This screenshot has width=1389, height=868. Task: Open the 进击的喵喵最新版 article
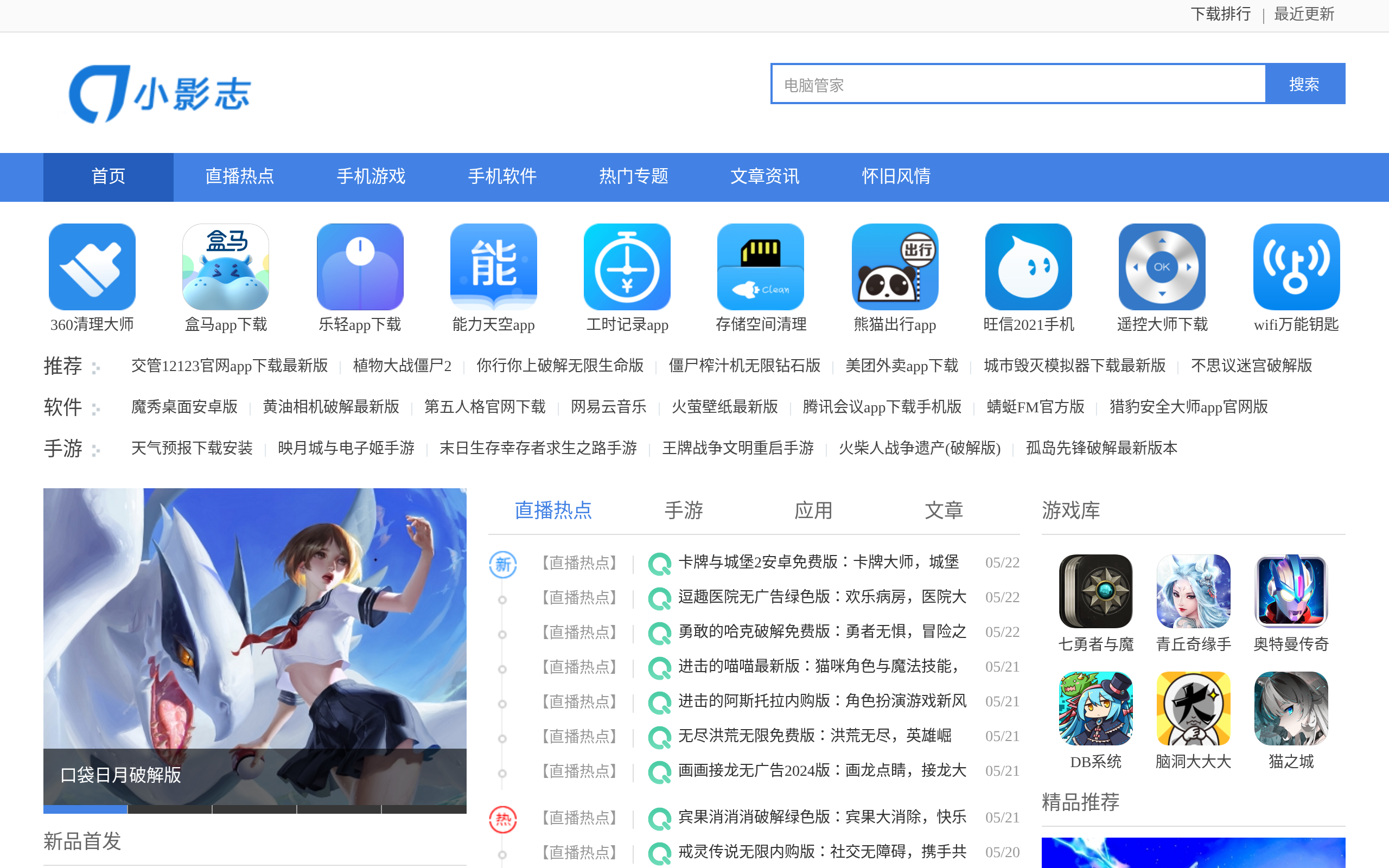[x=819, y=667]
